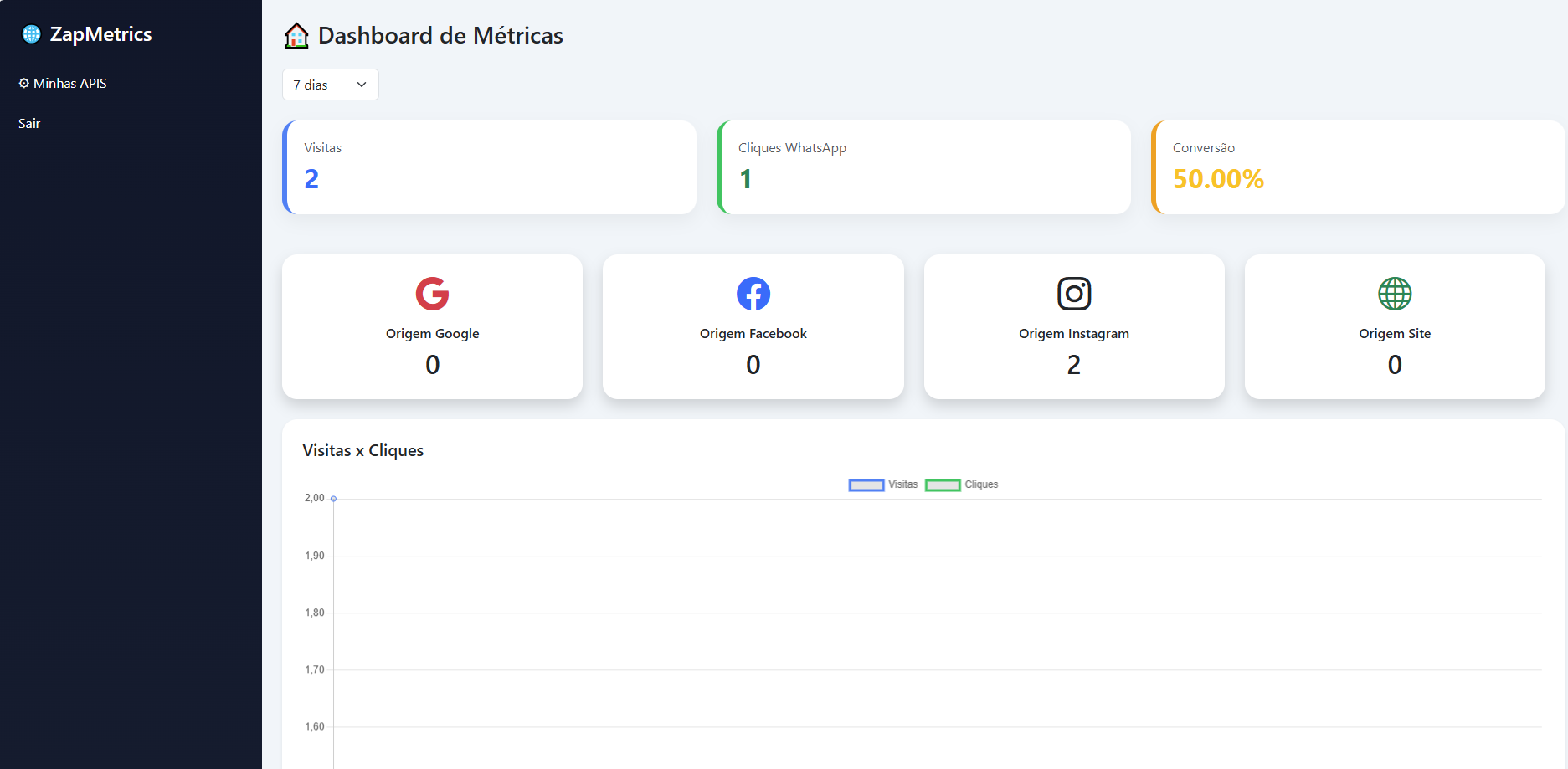Click the ZapMetrics globe logo icon

tap(31, 33)
